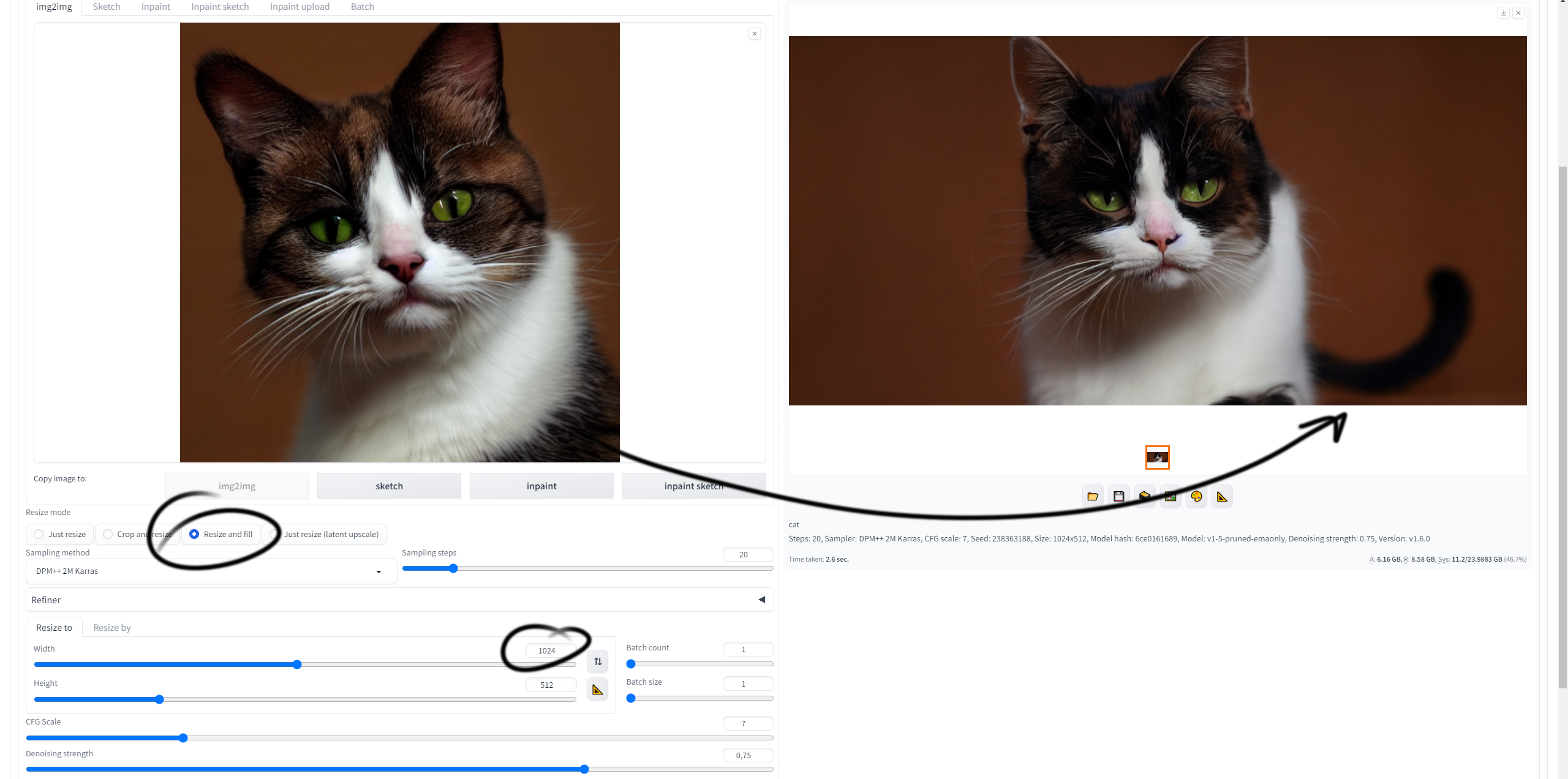Click the zip archive box icon
The width and height of the screenshot is (1568, 779).
(x=1145, y=497)
